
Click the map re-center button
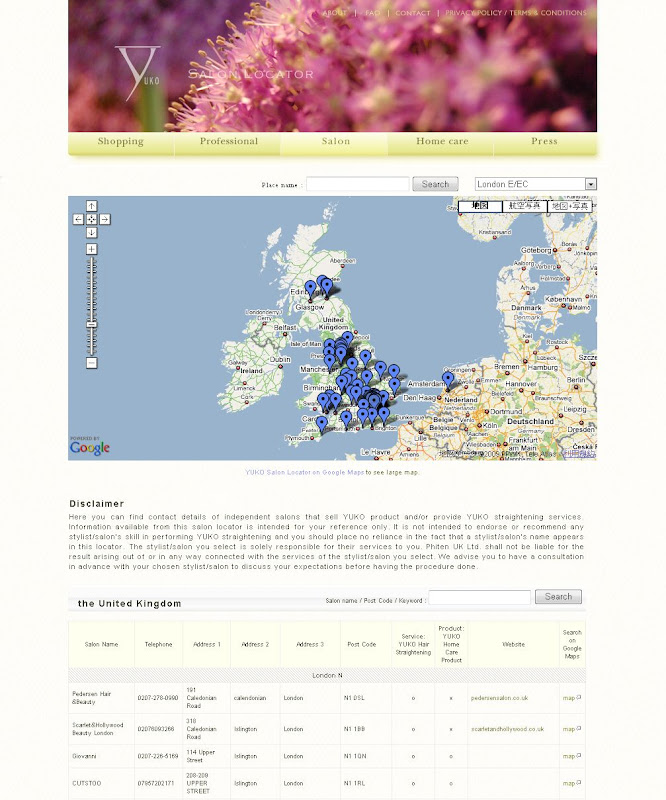coord(91,219)
